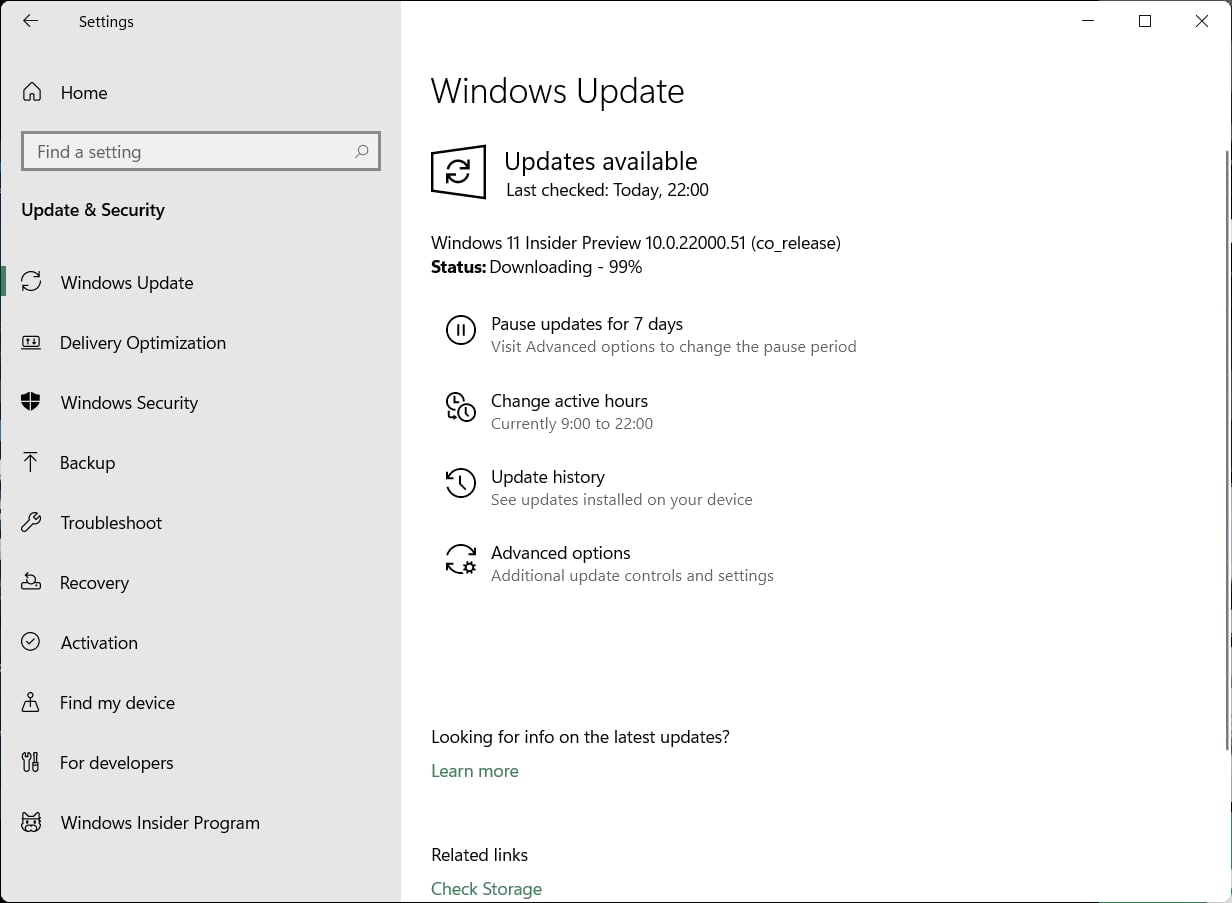Click the Windows 11 Insider Preview update name
Image resolution: width=1232 pixels, height=903 pixels.
[x=635, y=243]
